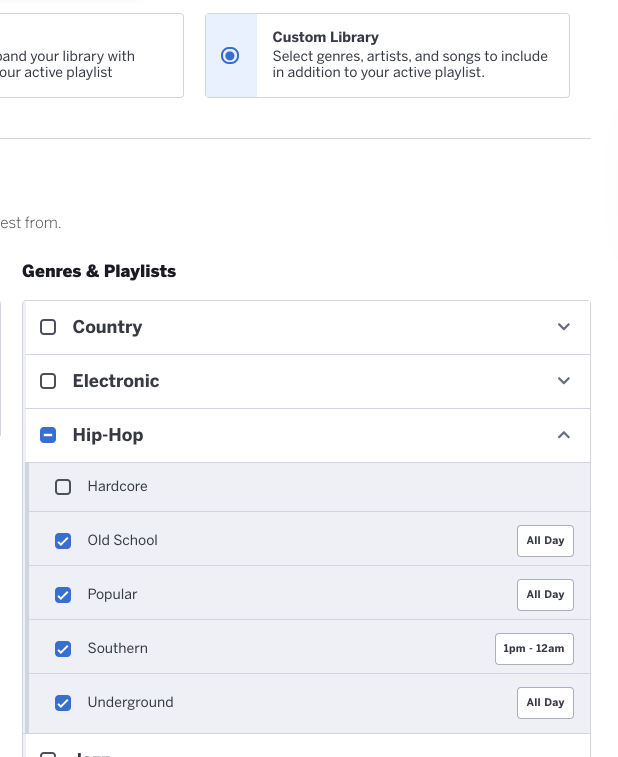Check the Country genre checkbox
The height and width of the screenshot is (757, 618).
point(48,327)
